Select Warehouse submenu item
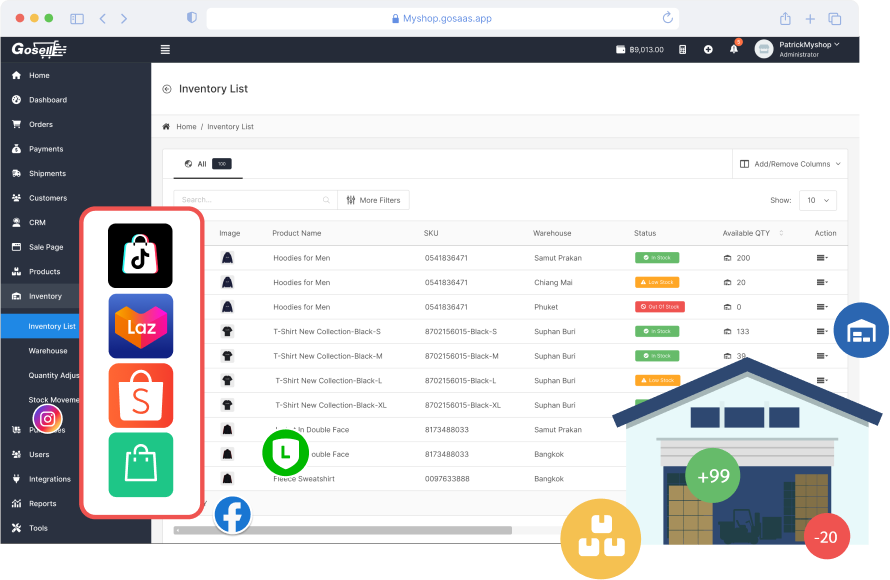This screenshot has height=580, width=890. coord(48,351)
